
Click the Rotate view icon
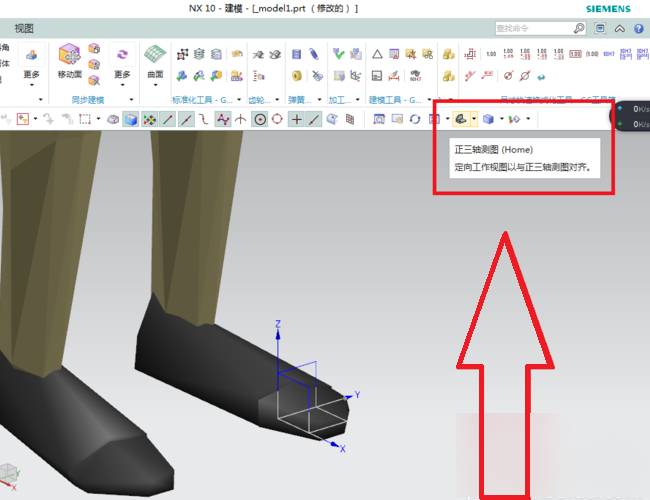(x=415, y=119)
